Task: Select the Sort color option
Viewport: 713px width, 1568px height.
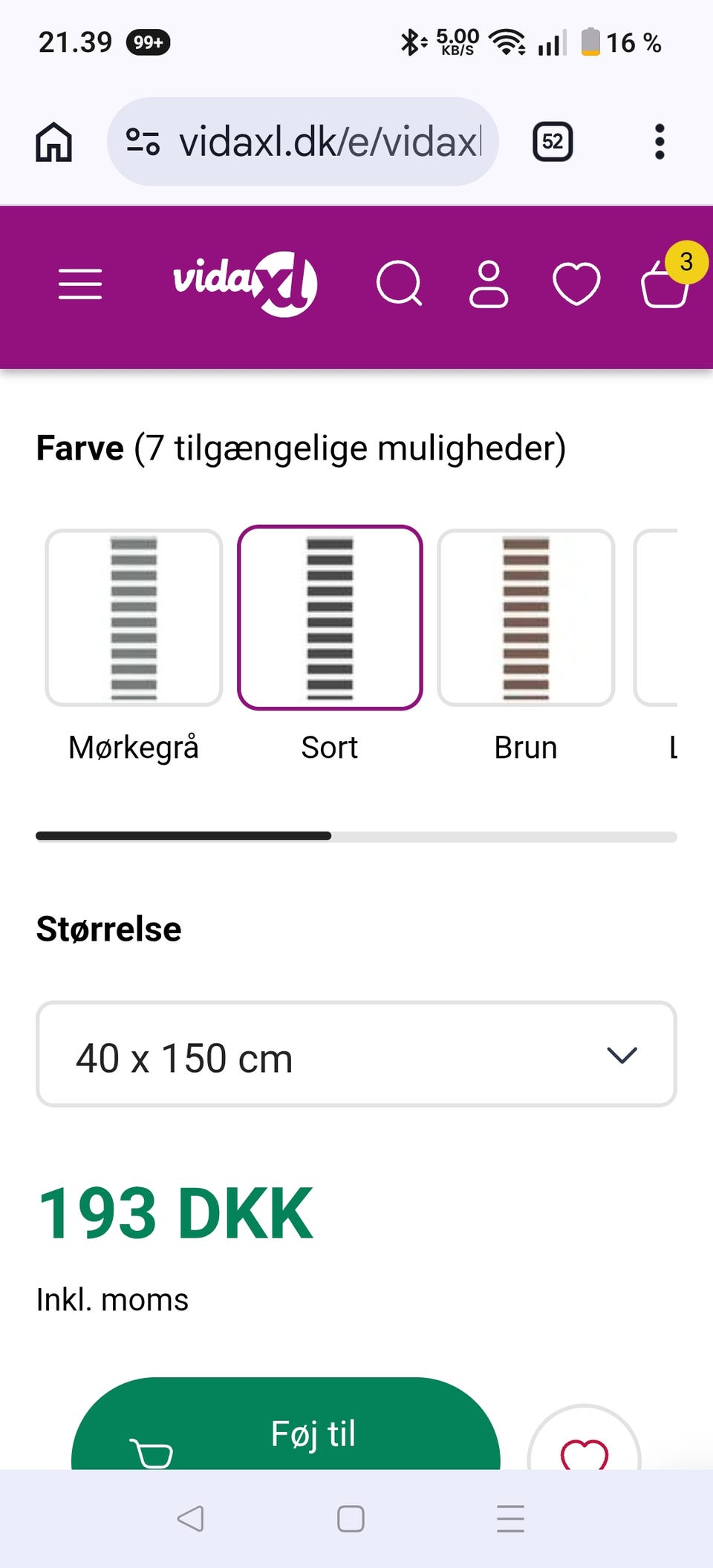Action: coord(330,618)
